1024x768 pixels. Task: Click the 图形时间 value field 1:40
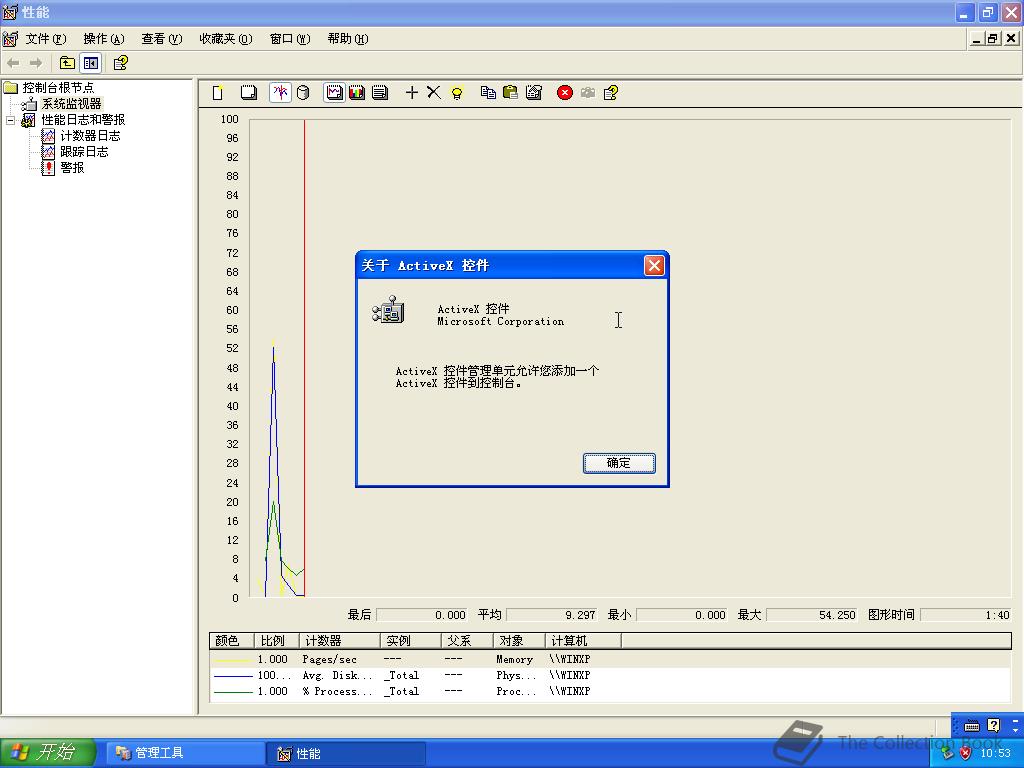965,615
